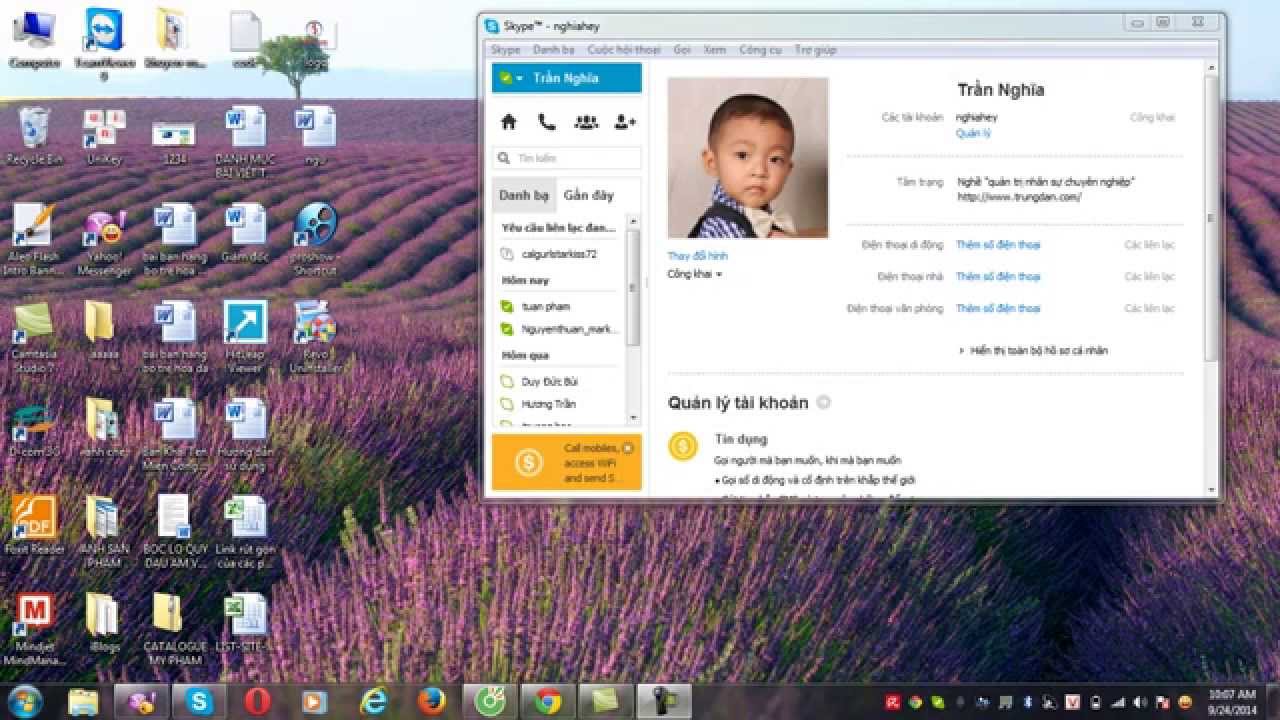Select the HitLeap Viewer desktop icon

tap(244, 339)
